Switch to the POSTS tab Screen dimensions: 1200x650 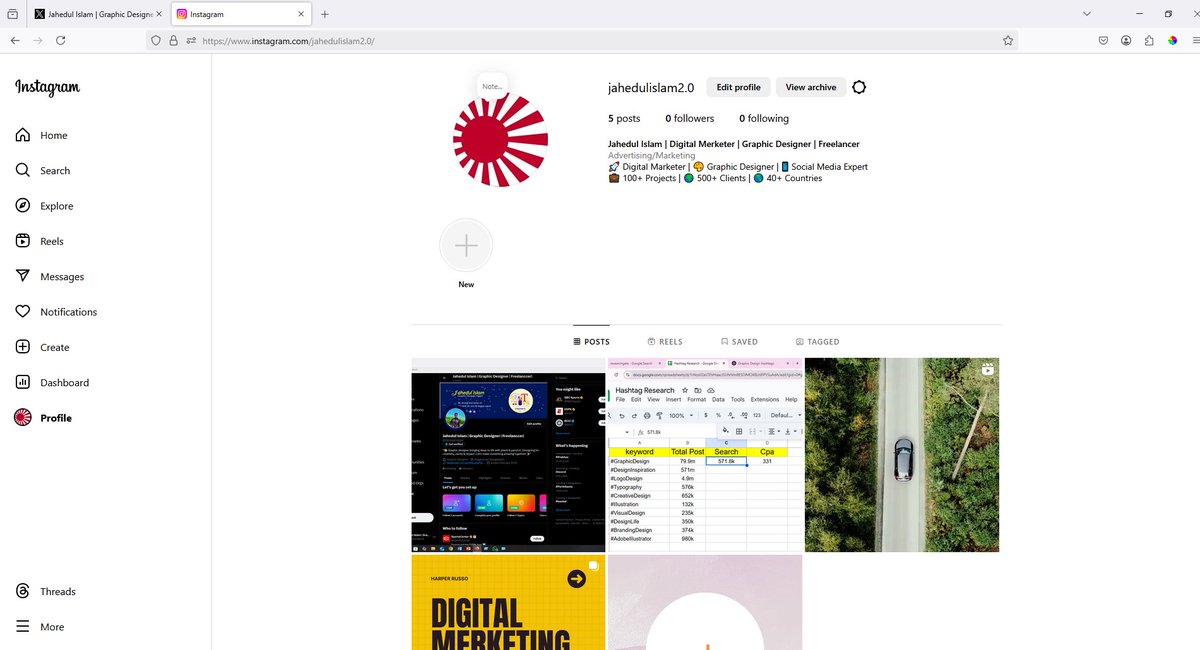[x=592, y=342]
